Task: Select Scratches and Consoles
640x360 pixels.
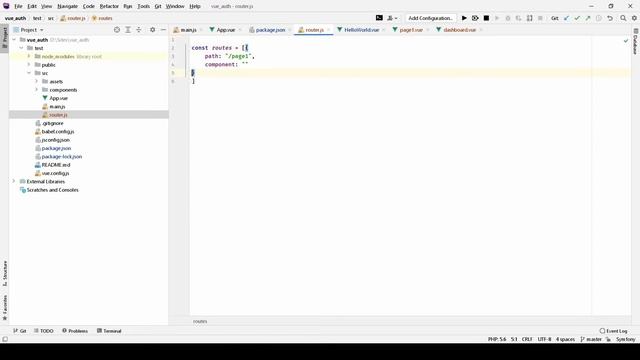Action: pyautogui.click(x=52, y=190)
